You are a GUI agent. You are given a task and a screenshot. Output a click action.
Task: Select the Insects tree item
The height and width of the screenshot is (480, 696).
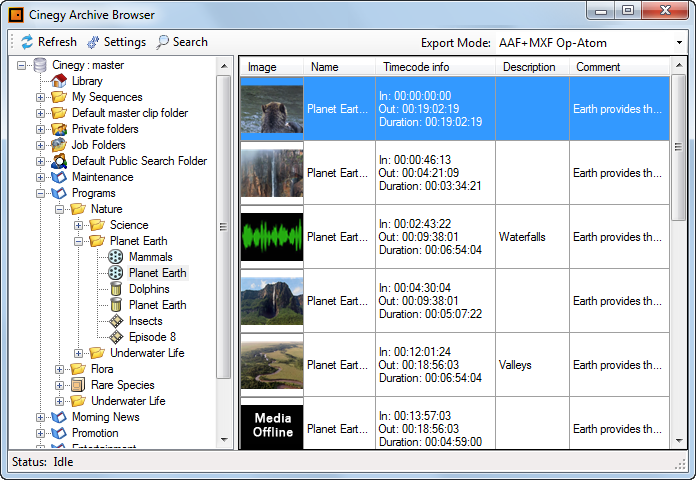point(146,321)
